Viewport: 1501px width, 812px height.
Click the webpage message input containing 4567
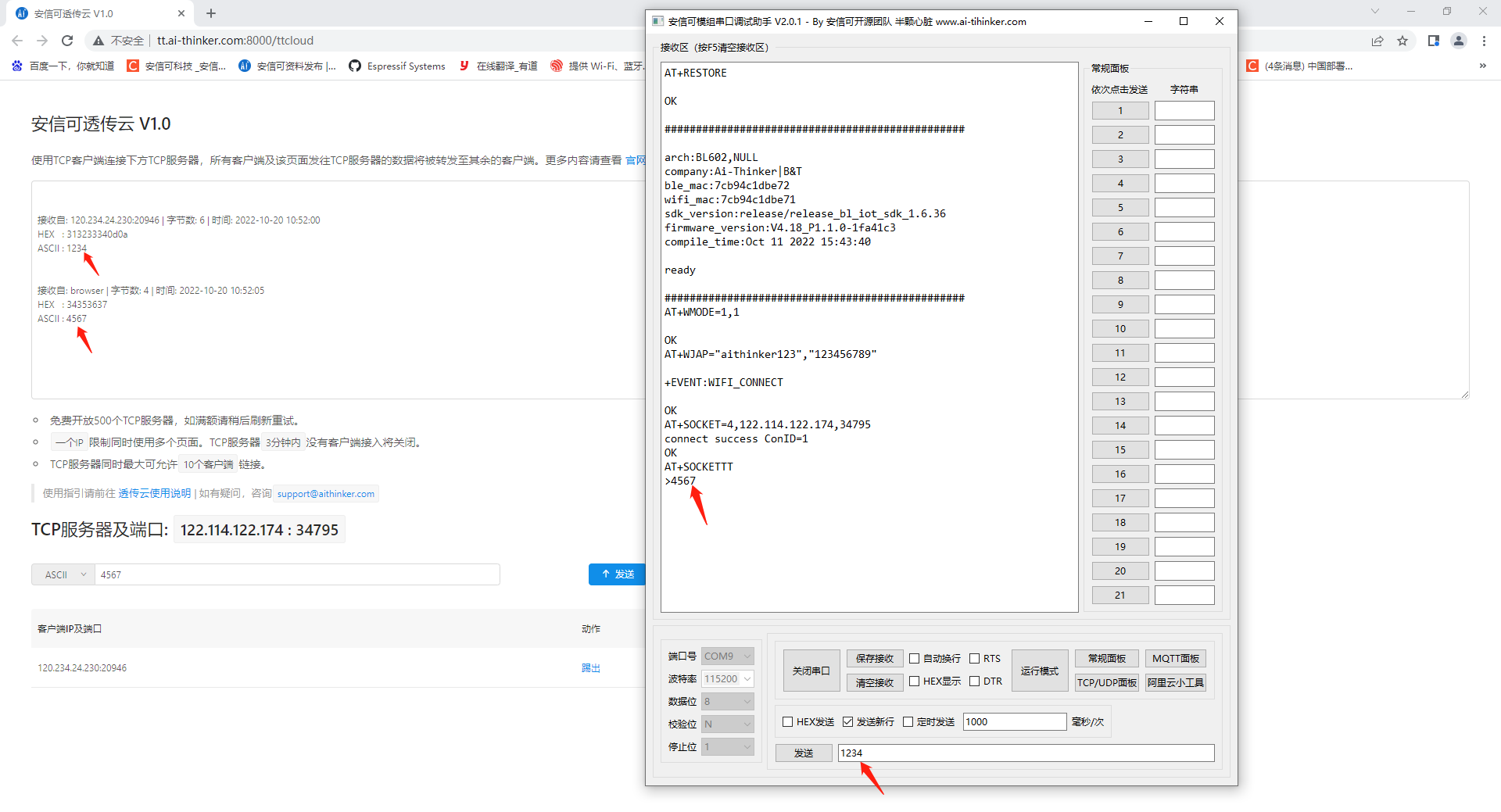click(x=297, y=574)
